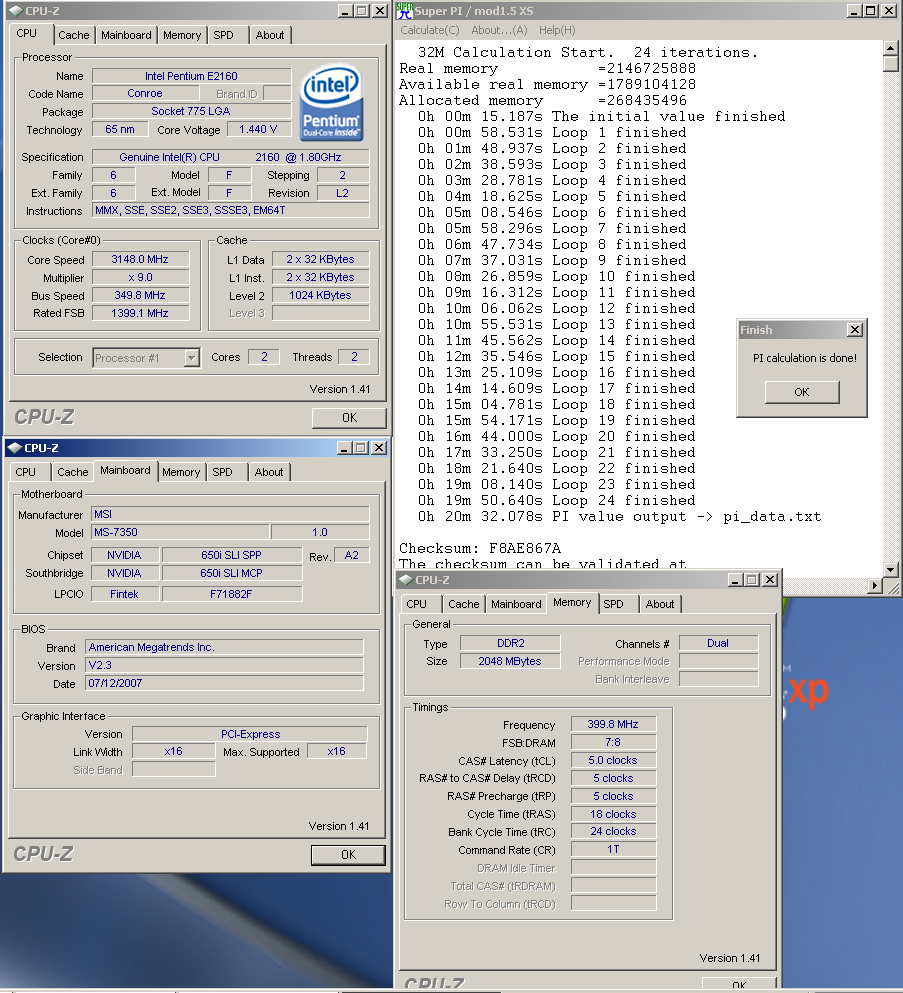Image resolution: width=903 pixels, height=993 pixels.
Task: Open Mainboard tab in Memory CPU-Z window
Action: click(x=516, y=604)
